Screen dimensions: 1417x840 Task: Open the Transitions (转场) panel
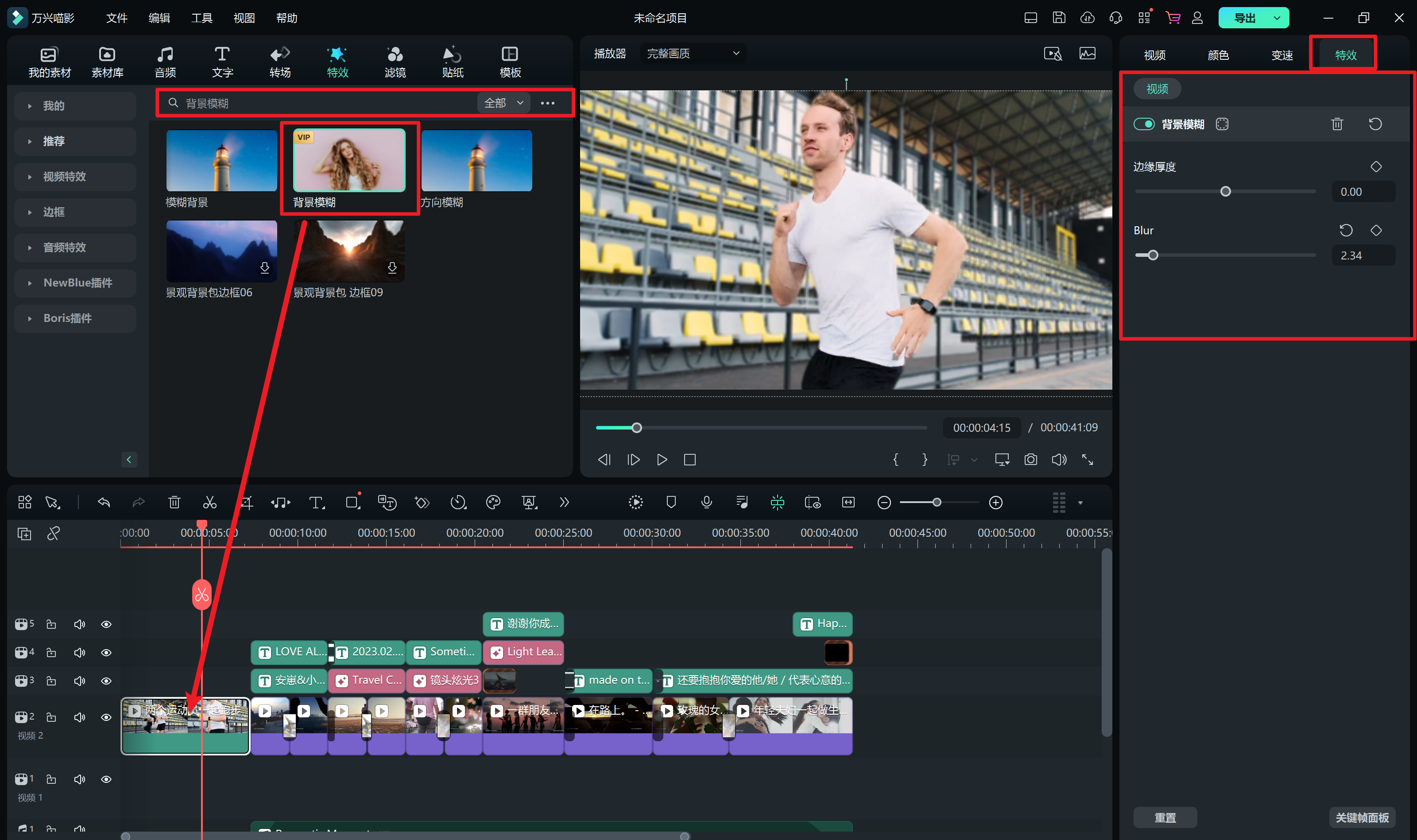tap(279, 62)
